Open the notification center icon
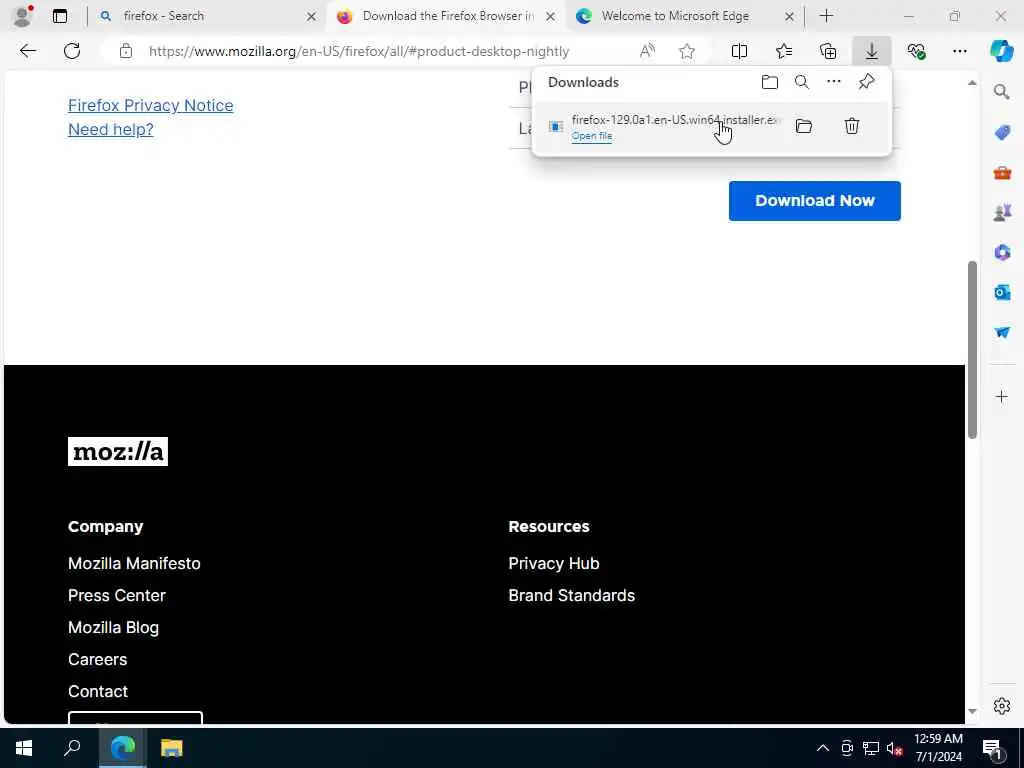1024x768 pixels. [993, 748]
